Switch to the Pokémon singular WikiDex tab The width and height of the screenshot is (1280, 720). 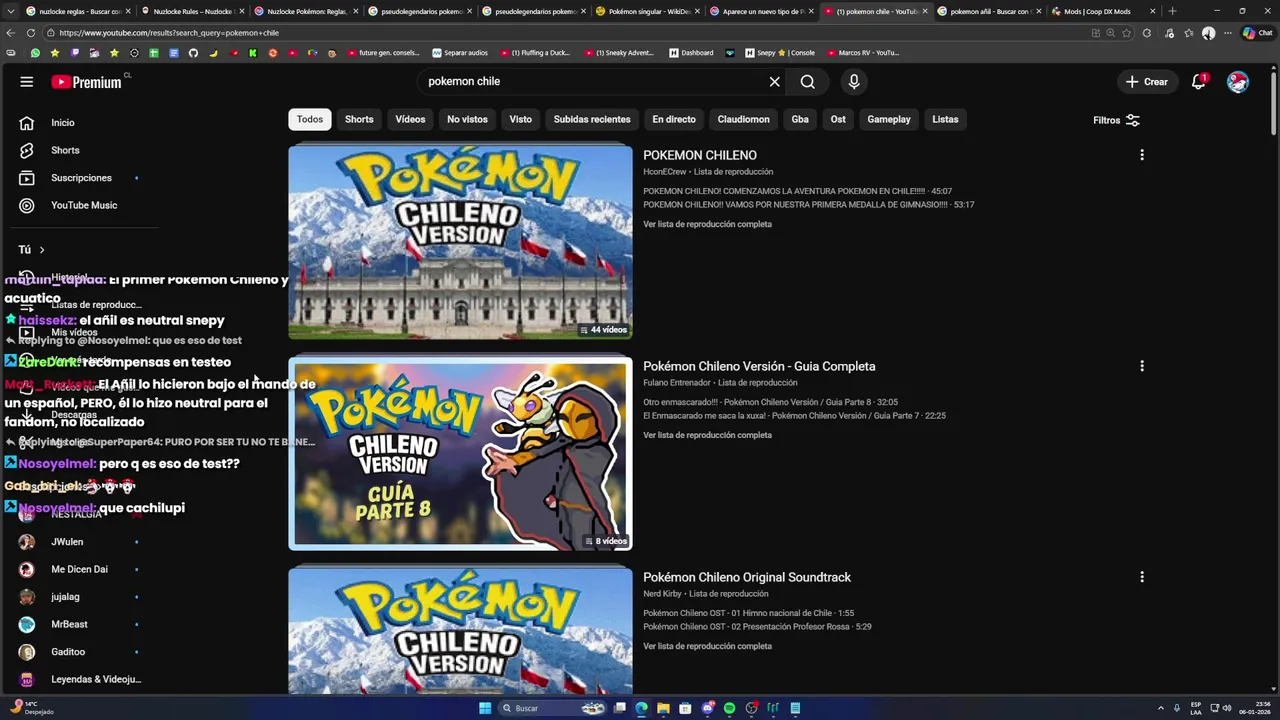click(649, 11)
